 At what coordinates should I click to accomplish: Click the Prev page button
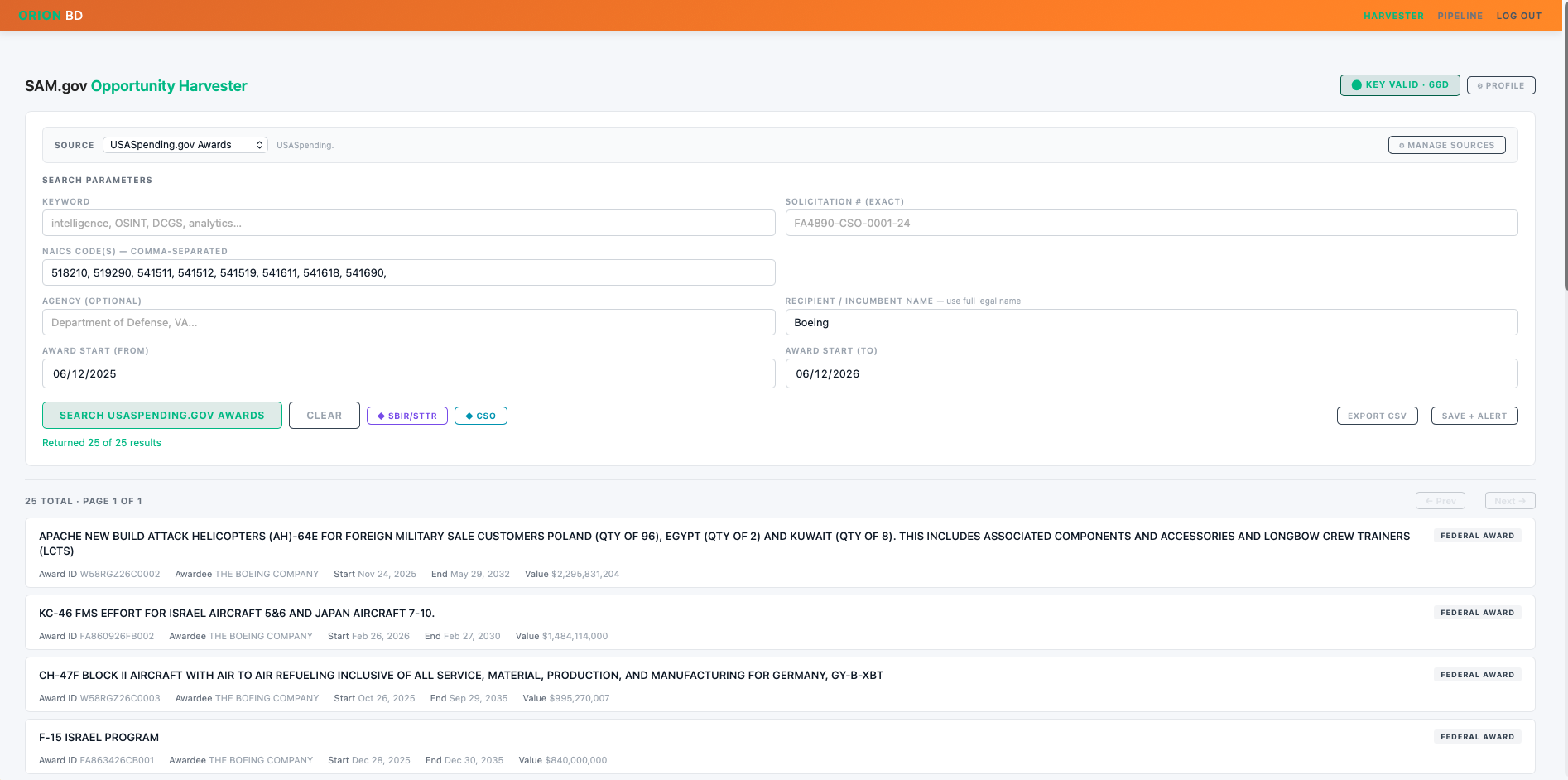coord(1440,501)
